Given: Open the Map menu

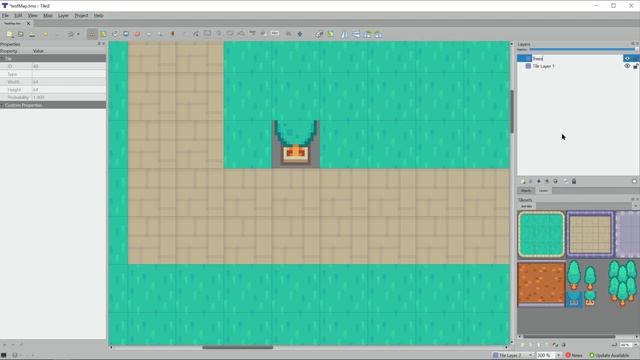Looking at the screenshot, I should [x=48, y=16].
